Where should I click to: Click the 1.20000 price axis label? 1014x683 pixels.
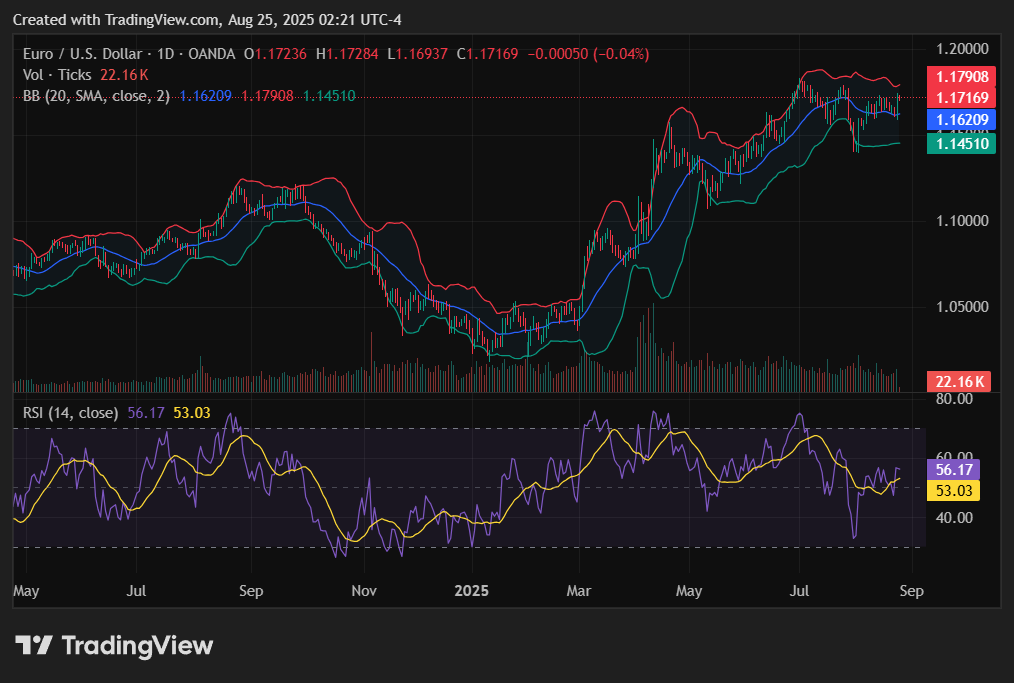coord(962,49)
